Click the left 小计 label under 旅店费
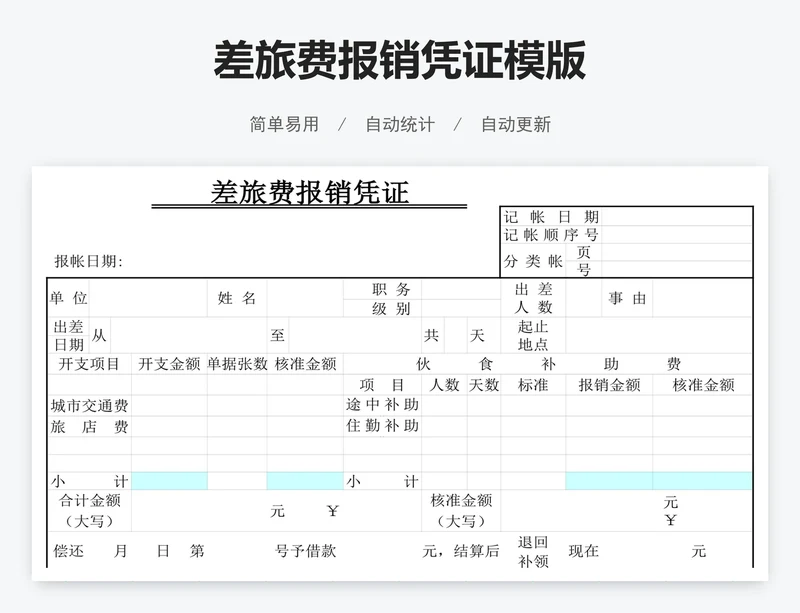The height and width of the screenshot is (613, 800). 89,481
